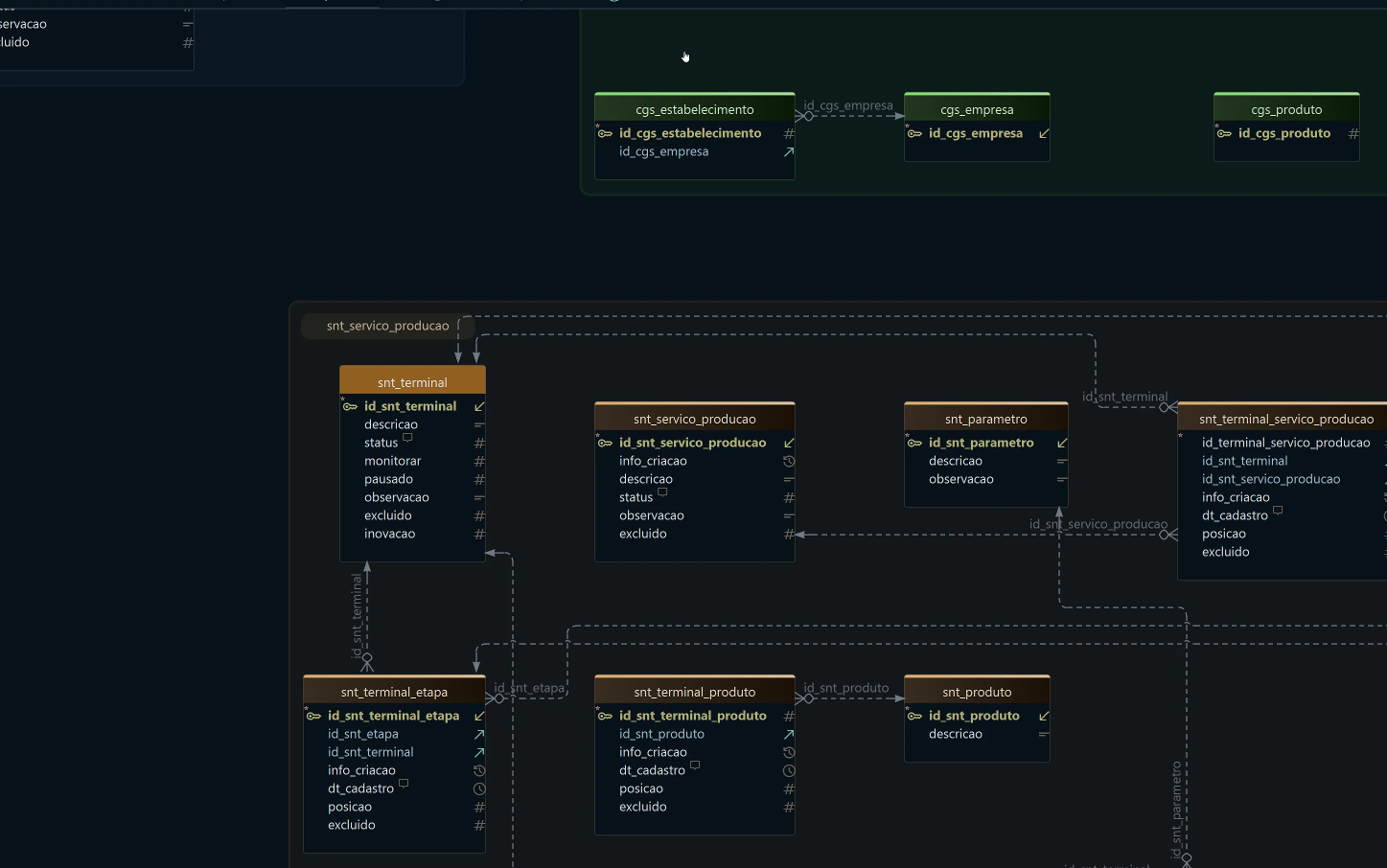Click the primary key icon of id_snt_terminal
Viewport: 1387px width, 868px height.
[x=351, y=406]
